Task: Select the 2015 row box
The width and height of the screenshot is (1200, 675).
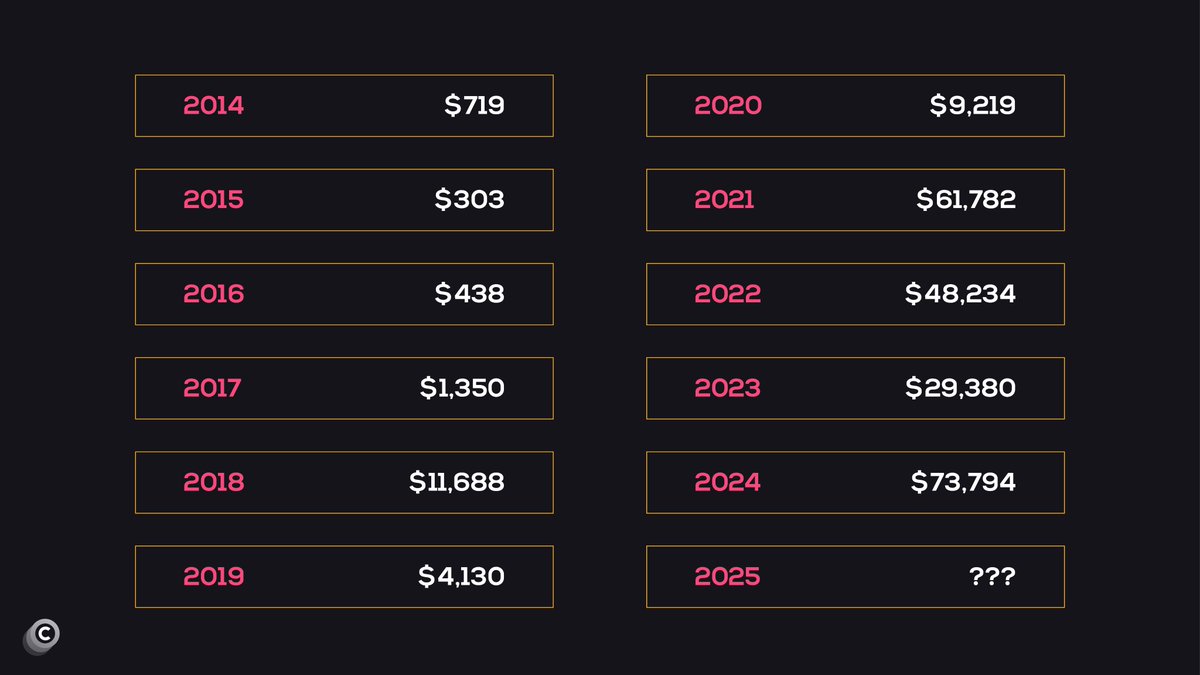Action: [344, 200]
